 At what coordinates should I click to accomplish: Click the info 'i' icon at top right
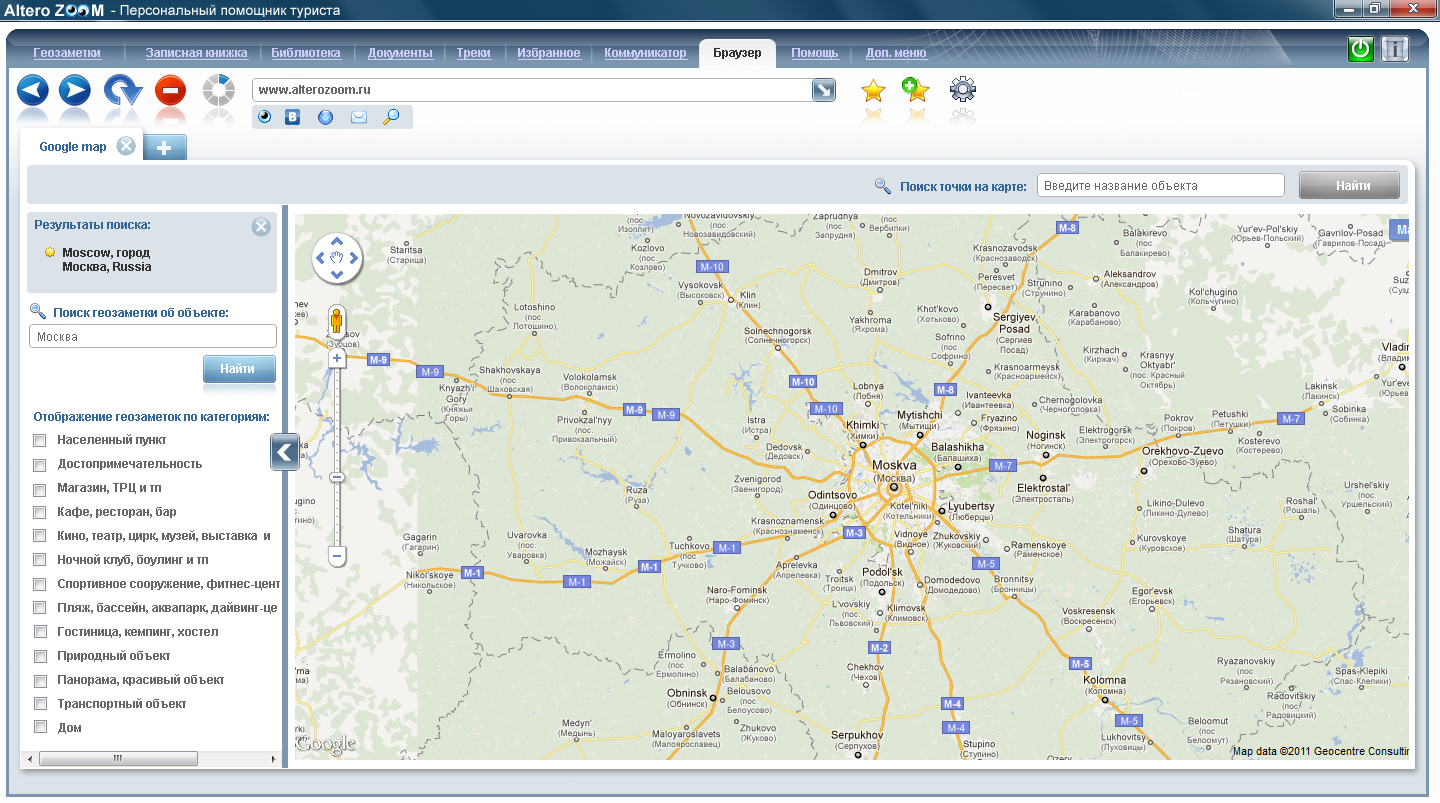(x=1395, y=49)
